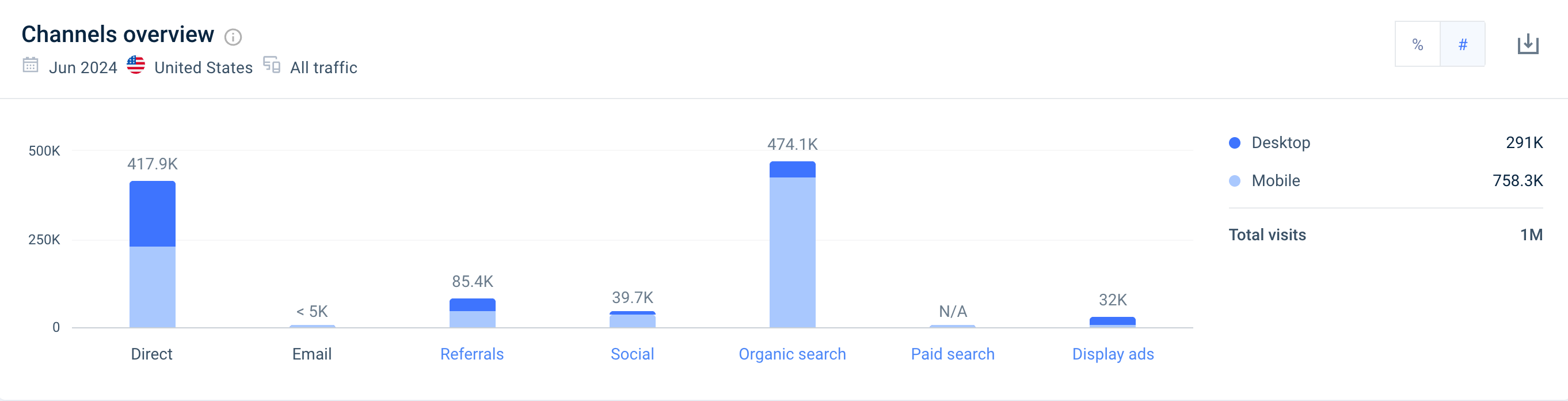
Task: Toggle the Mobile legend dot
Action: coord(1235,181)
